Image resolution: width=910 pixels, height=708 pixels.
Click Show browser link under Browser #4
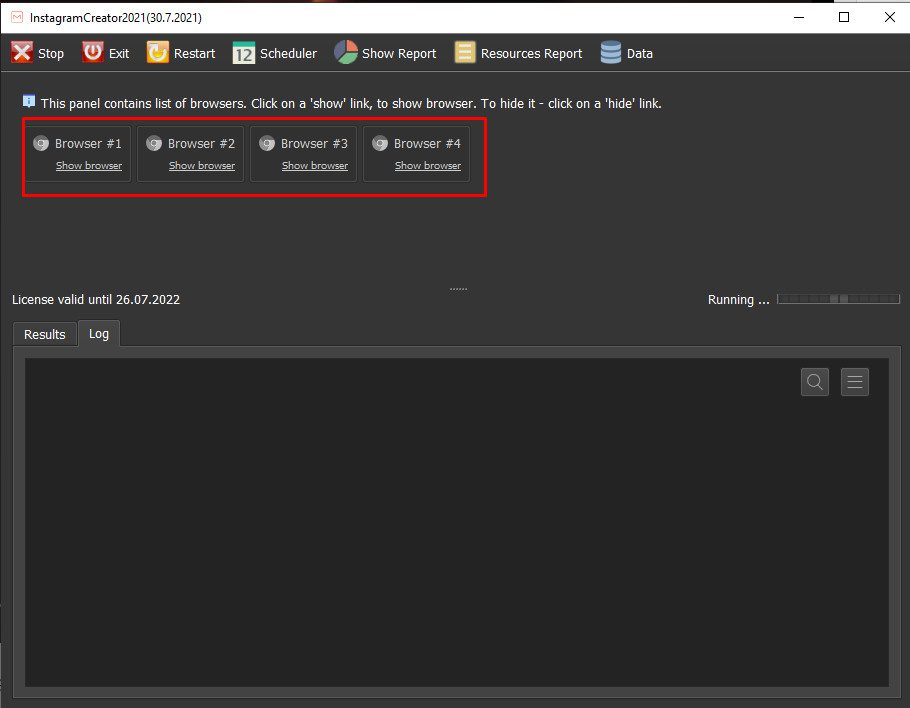[428, 166]
